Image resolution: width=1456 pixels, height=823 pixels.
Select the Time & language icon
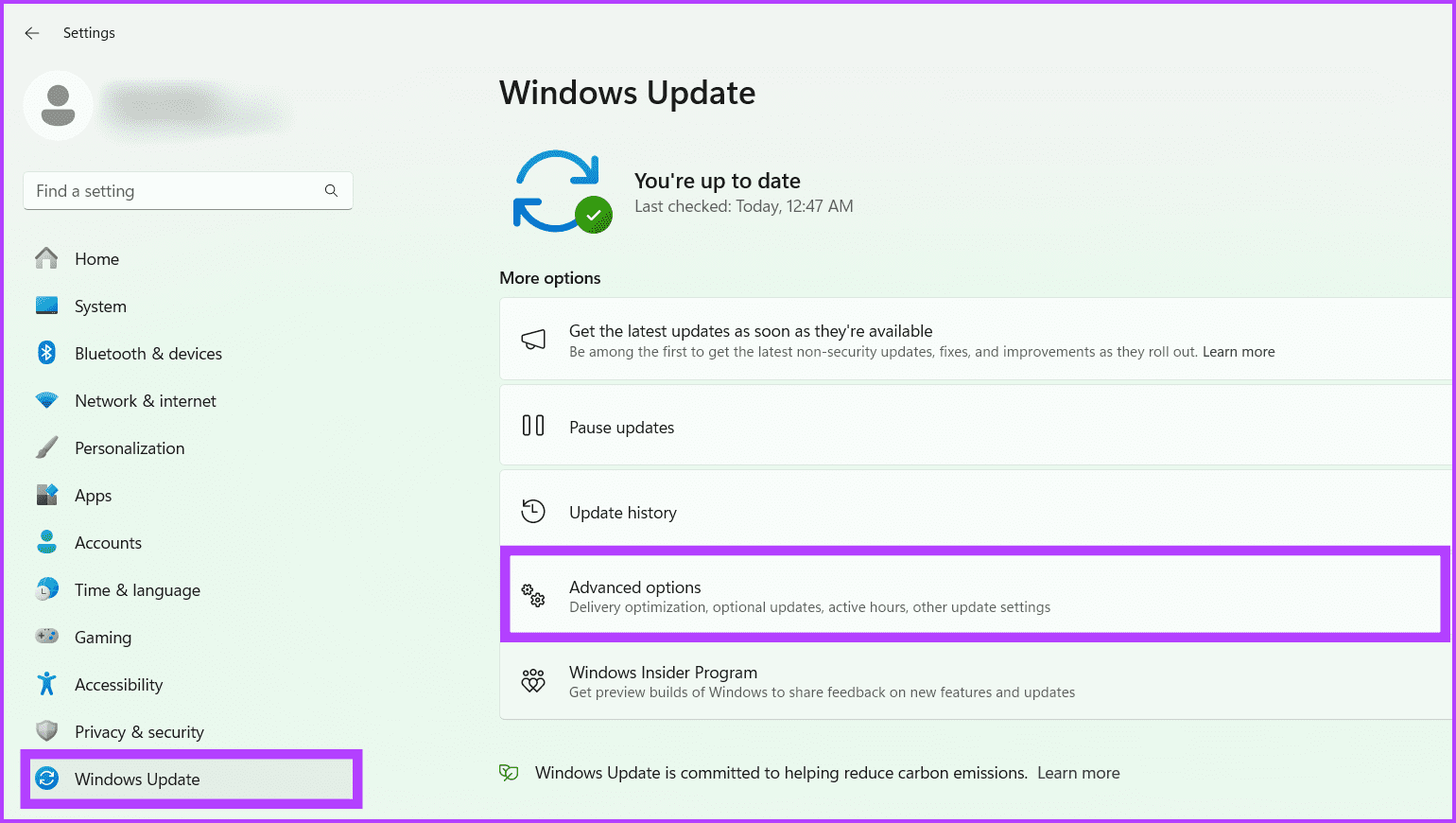46,589
